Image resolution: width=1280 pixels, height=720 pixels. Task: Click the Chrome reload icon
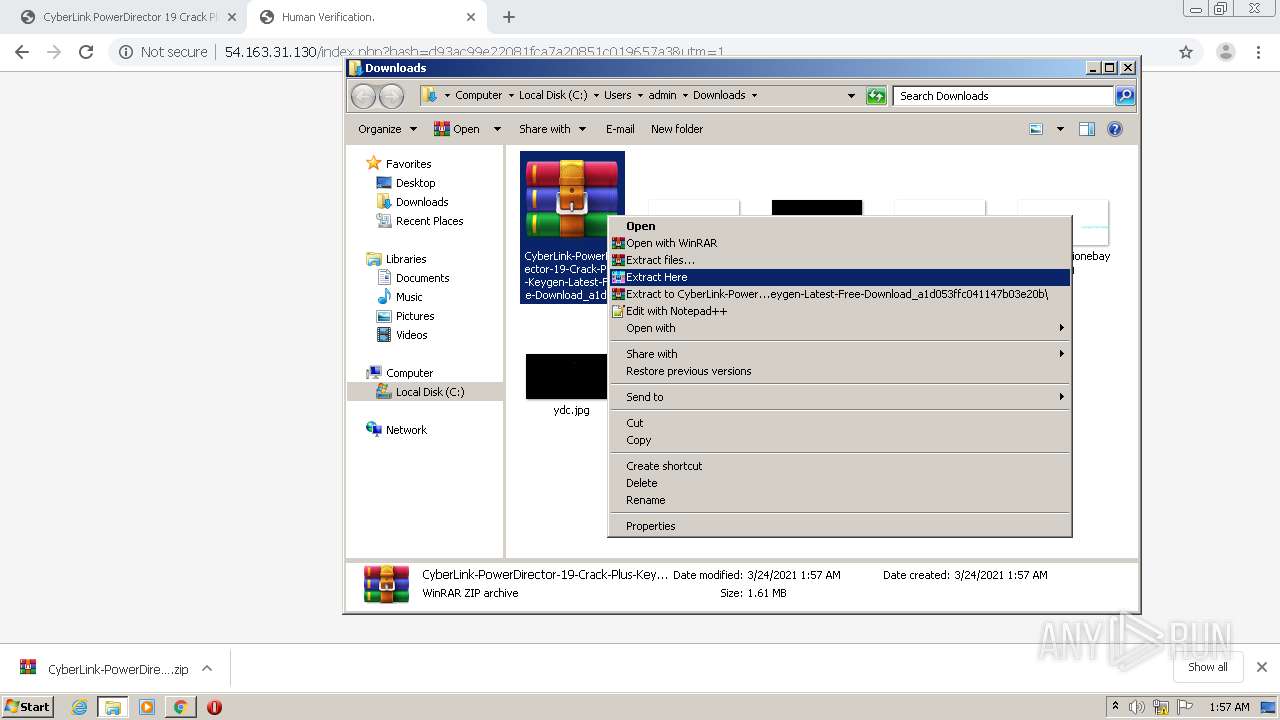tap(86, 52)
